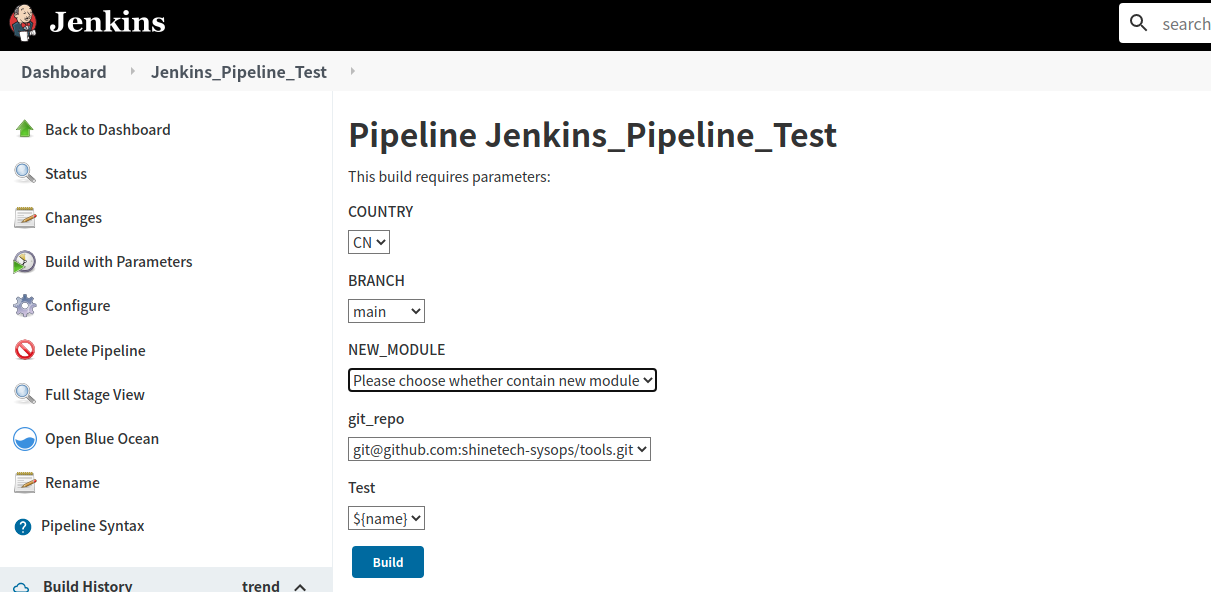
Task: Click the Open Blue Ocean wave icon
Action: pyautogui.click(x=24, y=438)
